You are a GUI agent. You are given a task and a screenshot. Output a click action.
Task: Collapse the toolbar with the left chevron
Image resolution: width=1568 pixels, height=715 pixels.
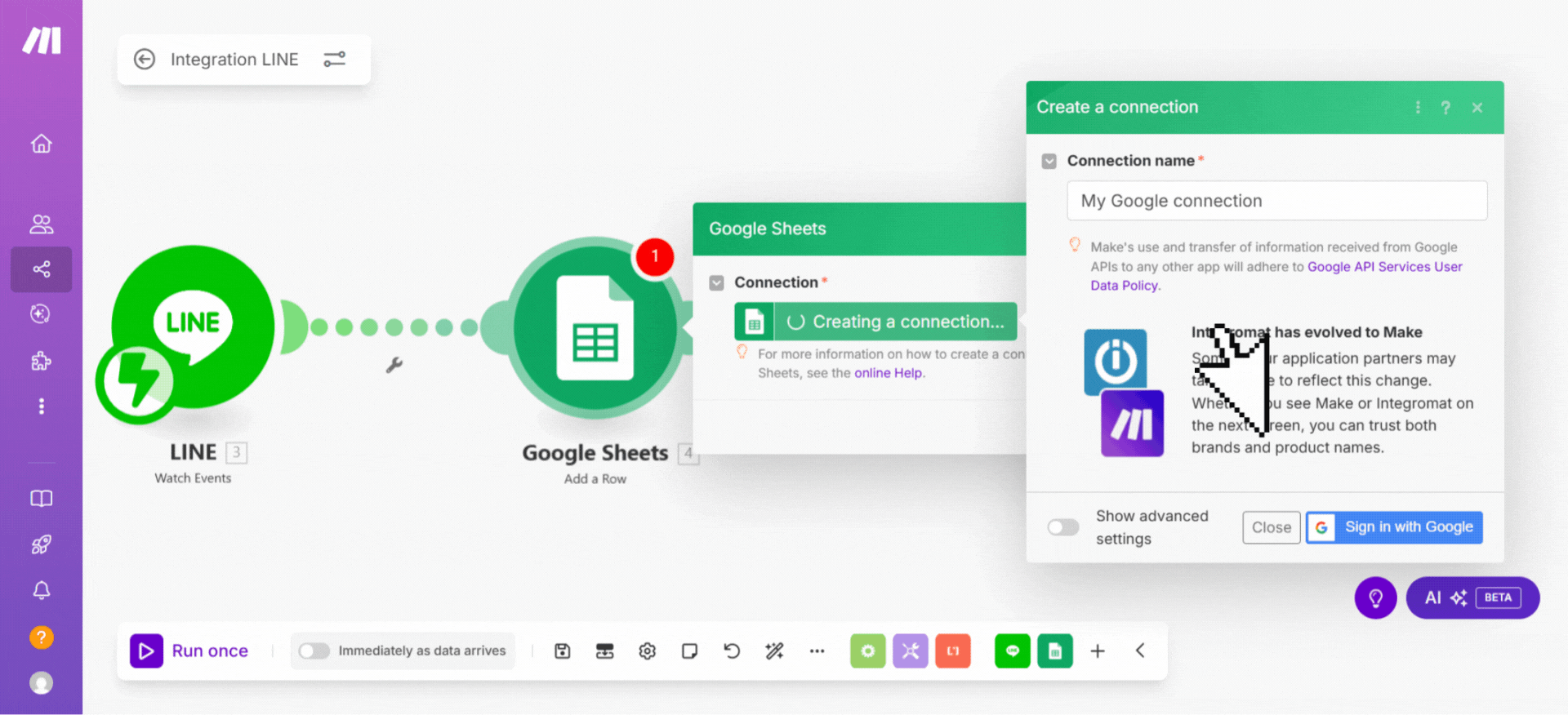click(x=1140, y=651)
